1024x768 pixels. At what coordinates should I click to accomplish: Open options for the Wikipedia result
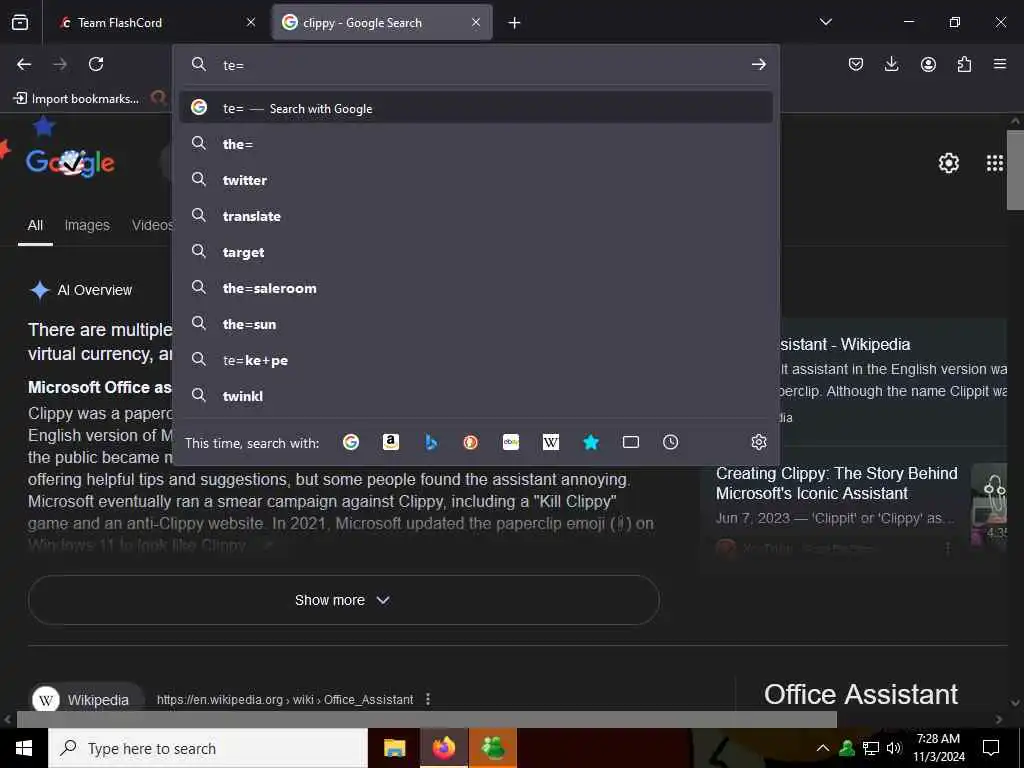click(x=428, y=699)
